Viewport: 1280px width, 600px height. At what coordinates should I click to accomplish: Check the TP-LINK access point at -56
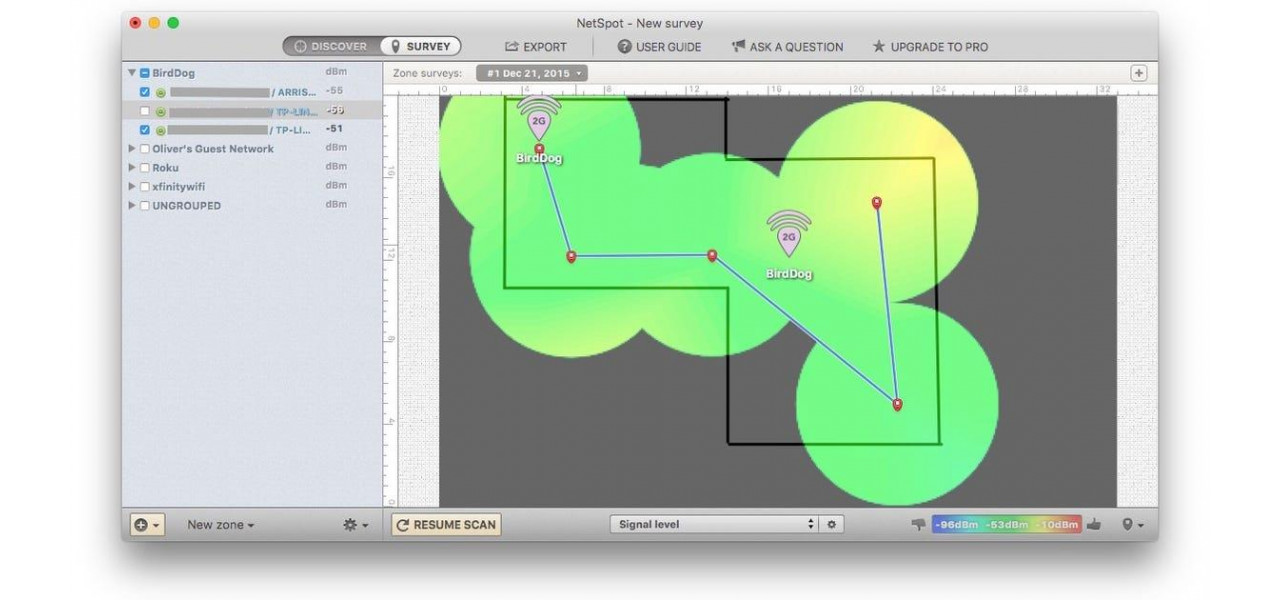(x=145, y=111)
